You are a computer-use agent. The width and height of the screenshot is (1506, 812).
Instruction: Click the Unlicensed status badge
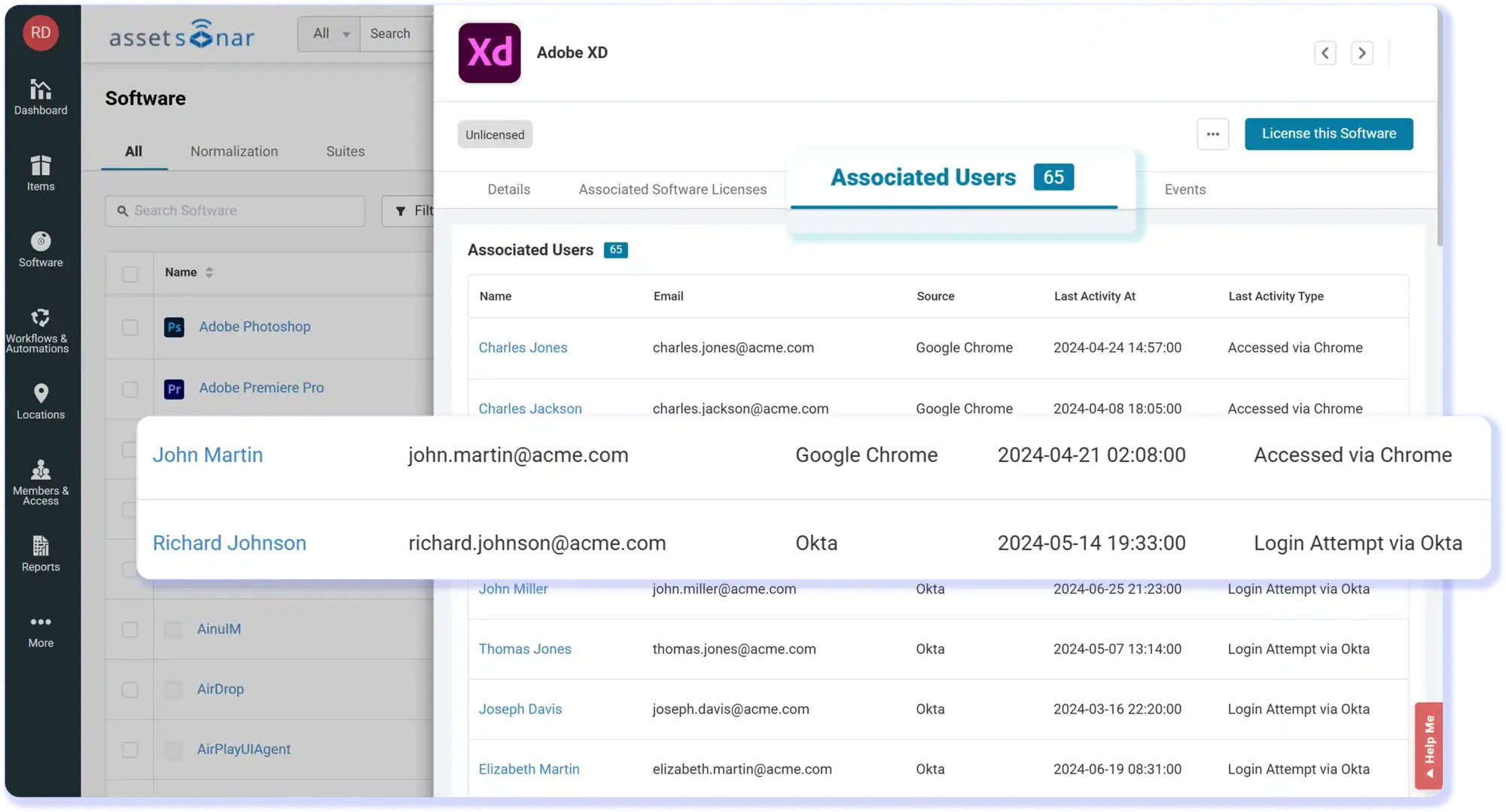(495, 135)
